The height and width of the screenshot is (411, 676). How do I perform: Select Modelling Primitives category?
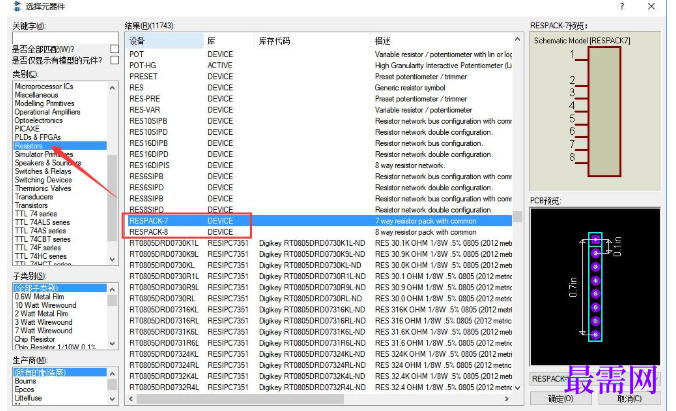[44, 104]
